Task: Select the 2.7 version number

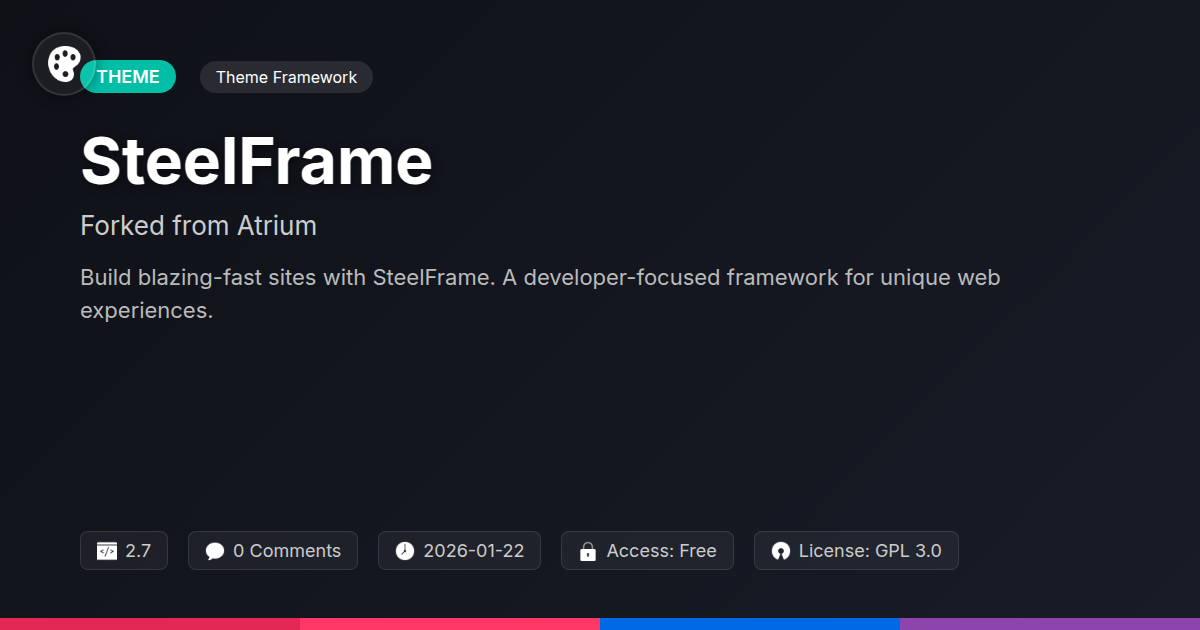Action: tap(138, 551)
